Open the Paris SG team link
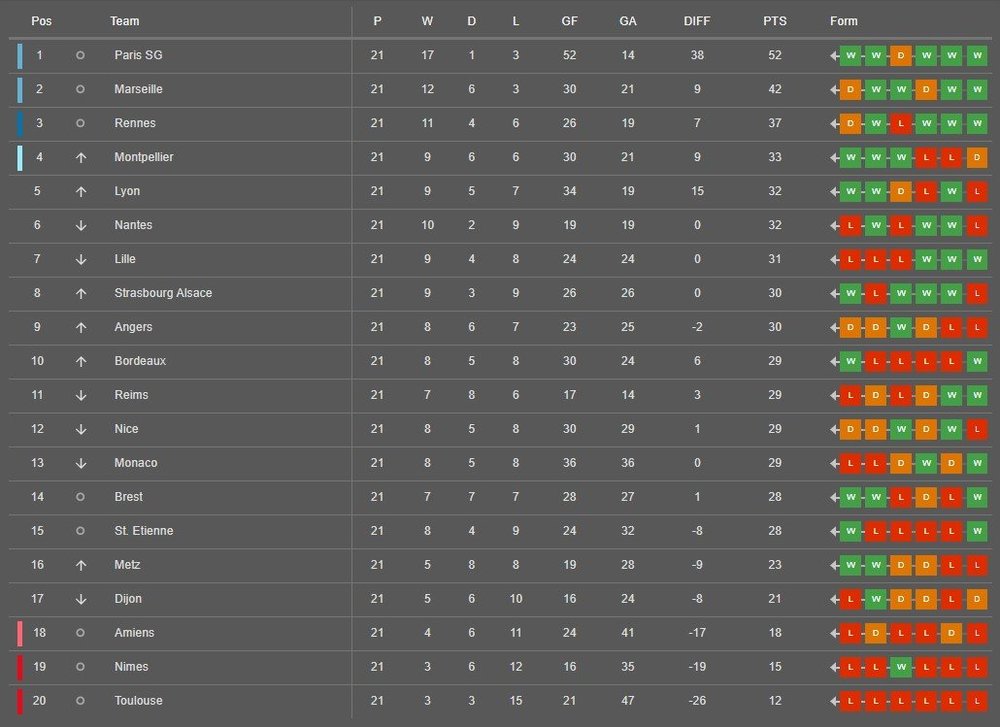The height and width of the screenshot is (727, 1000). pyautogui.click(x=138, y=55)
